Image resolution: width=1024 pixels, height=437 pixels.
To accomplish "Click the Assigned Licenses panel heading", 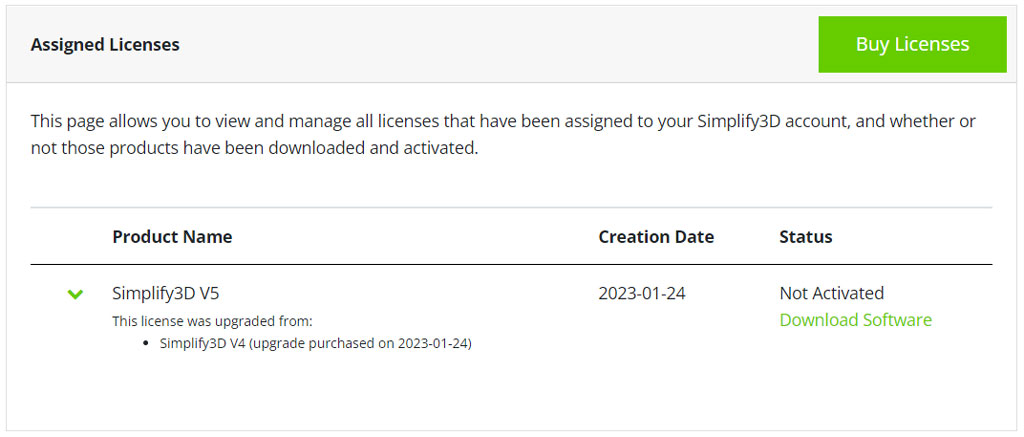I will 105,45.
